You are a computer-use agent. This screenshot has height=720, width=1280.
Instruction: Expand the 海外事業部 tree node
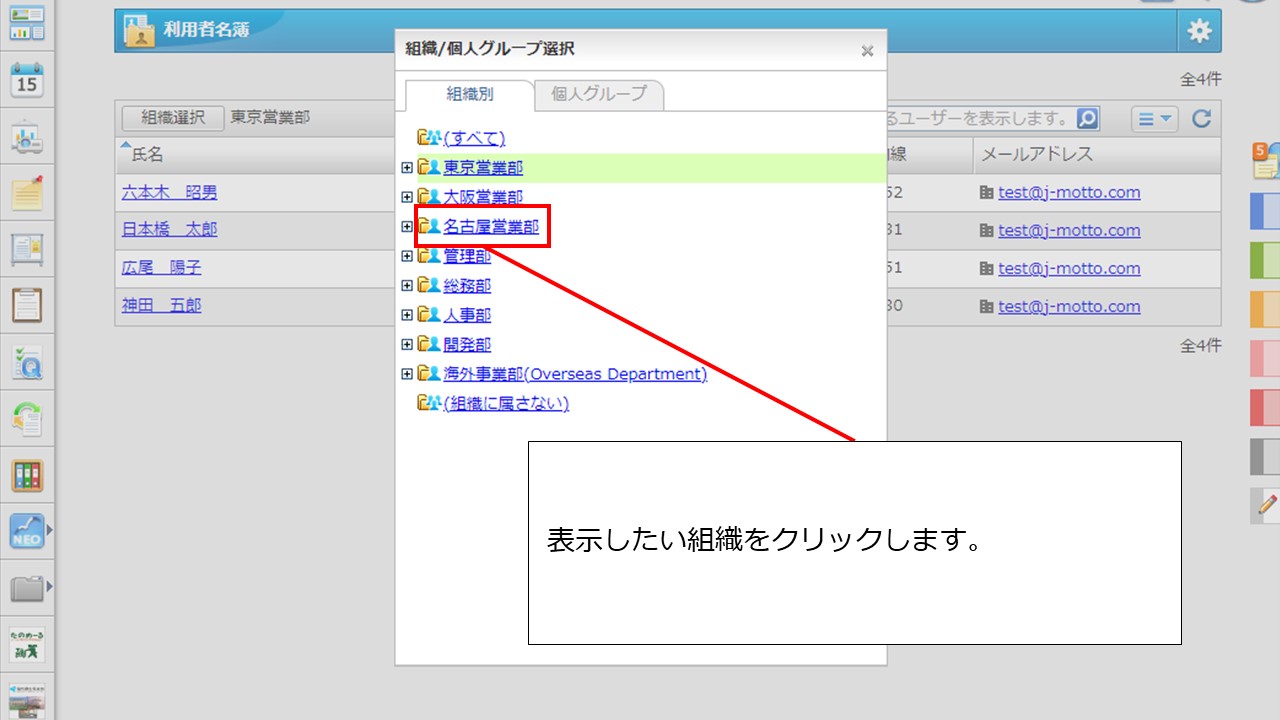tap(407, 374)
